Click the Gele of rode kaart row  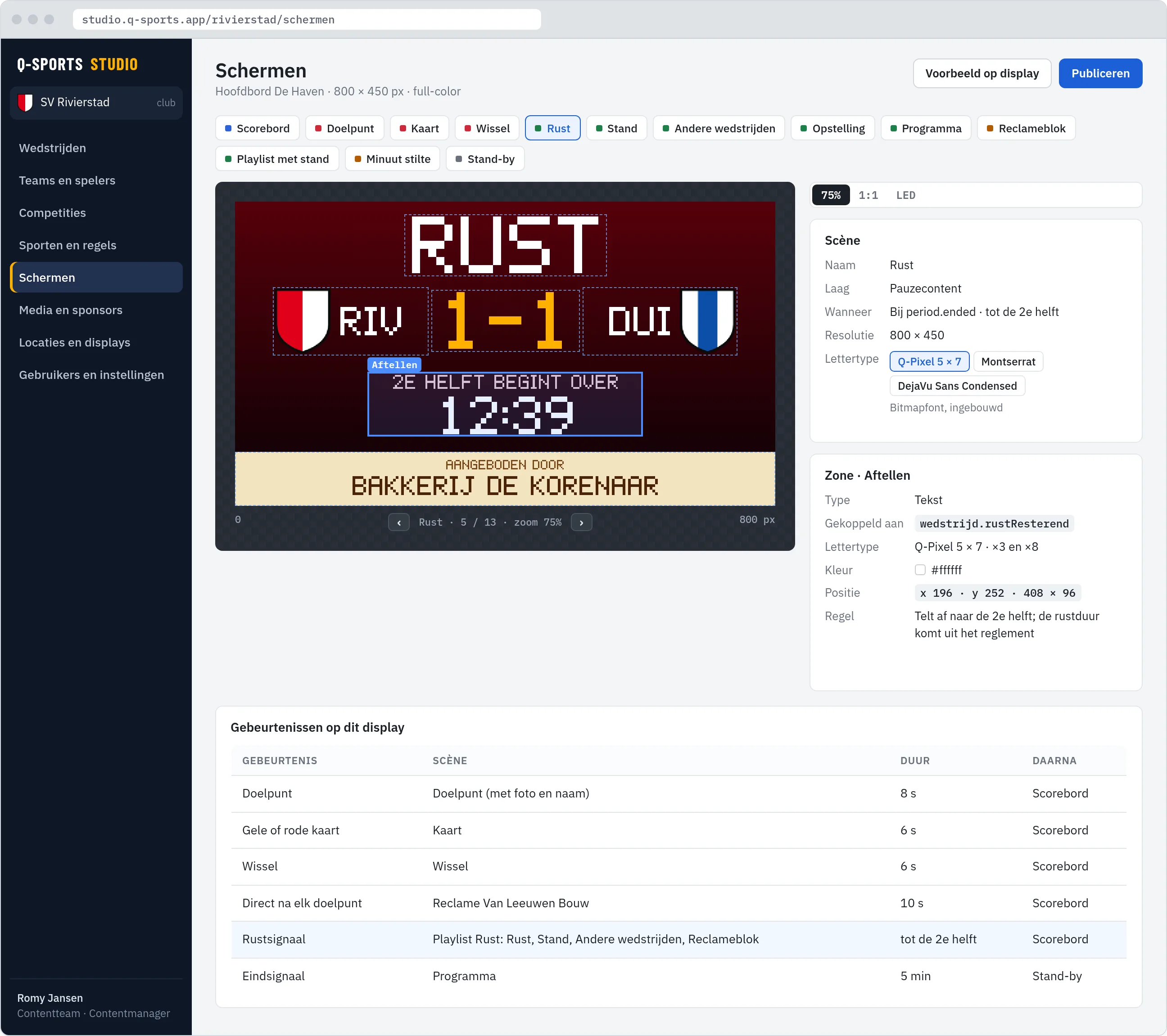tap(678, 830)
